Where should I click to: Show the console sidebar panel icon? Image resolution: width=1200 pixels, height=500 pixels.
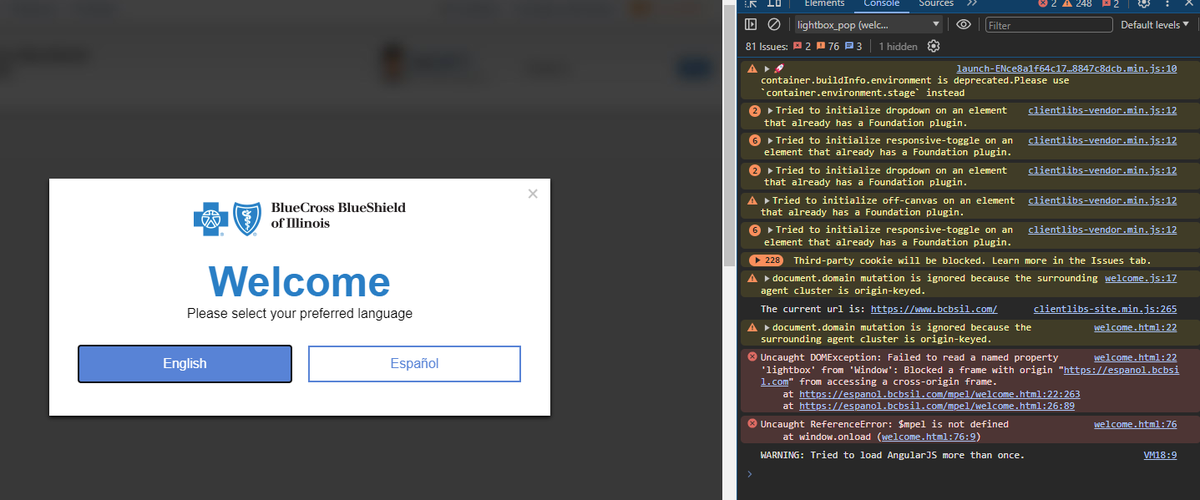point(752,25)
